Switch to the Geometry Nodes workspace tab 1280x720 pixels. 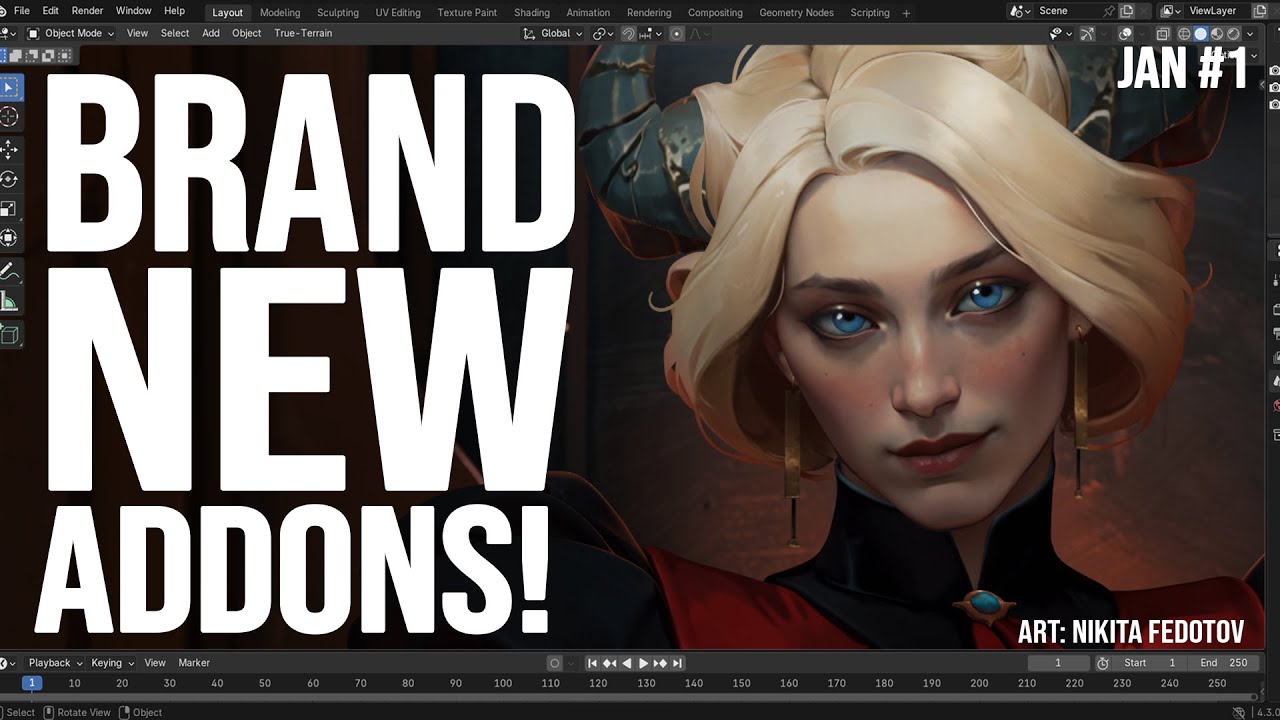[796, 13]
